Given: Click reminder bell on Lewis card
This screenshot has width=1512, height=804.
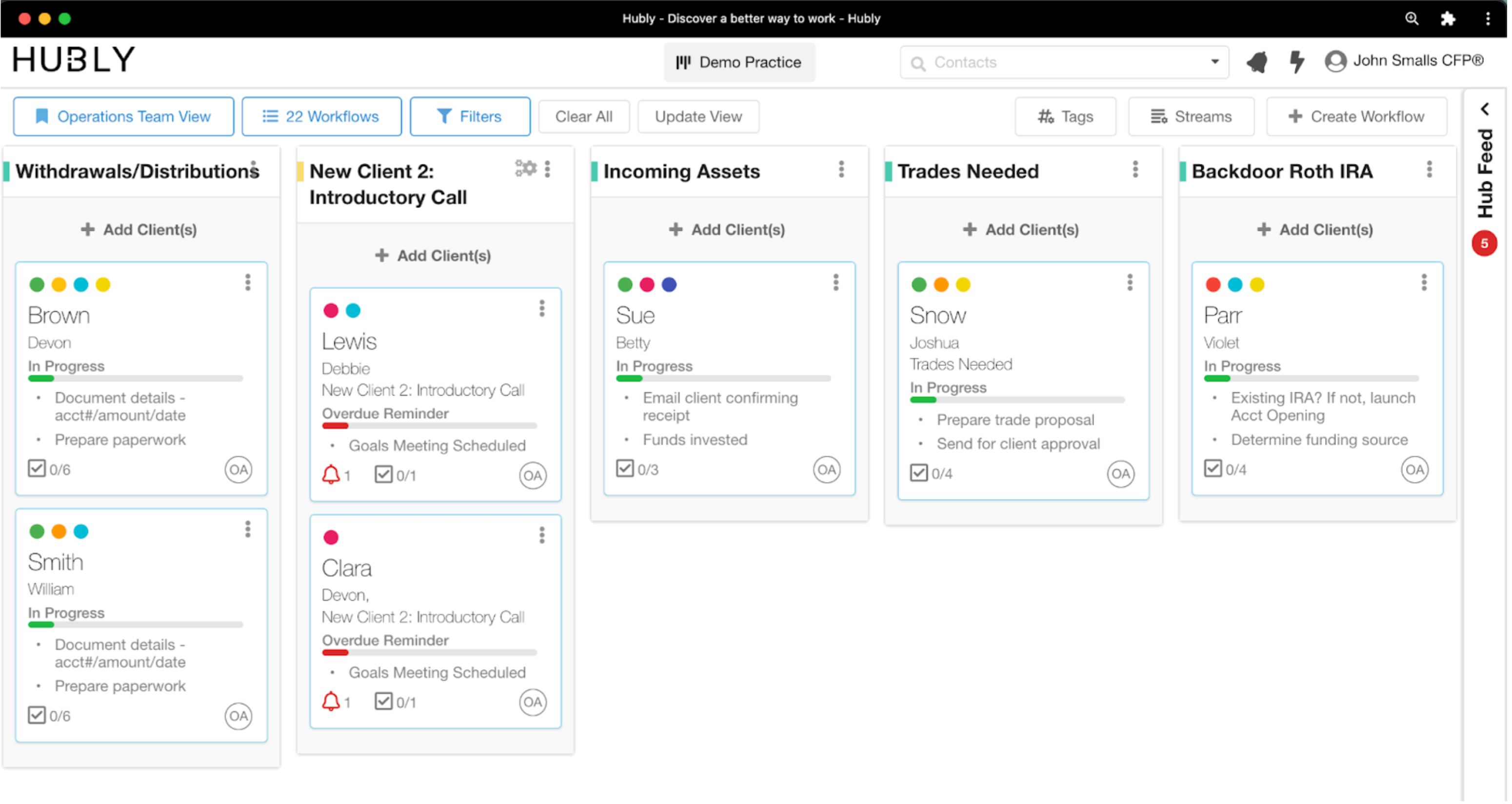Looking at the screenshot, I should (331, 475).
